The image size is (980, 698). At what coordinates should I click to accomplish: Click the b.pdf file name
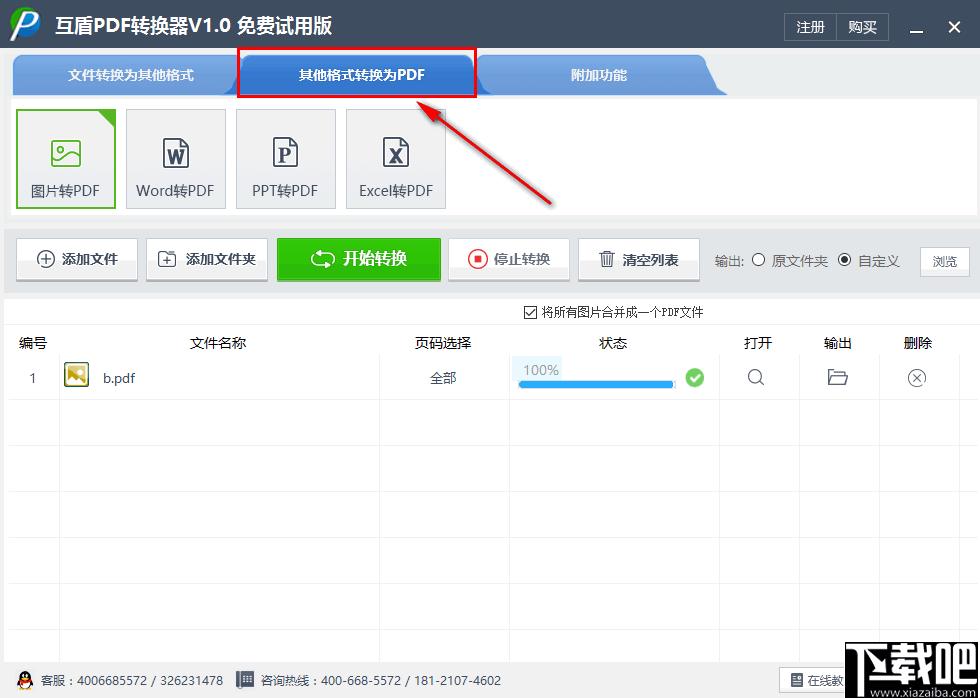(119, 378)
